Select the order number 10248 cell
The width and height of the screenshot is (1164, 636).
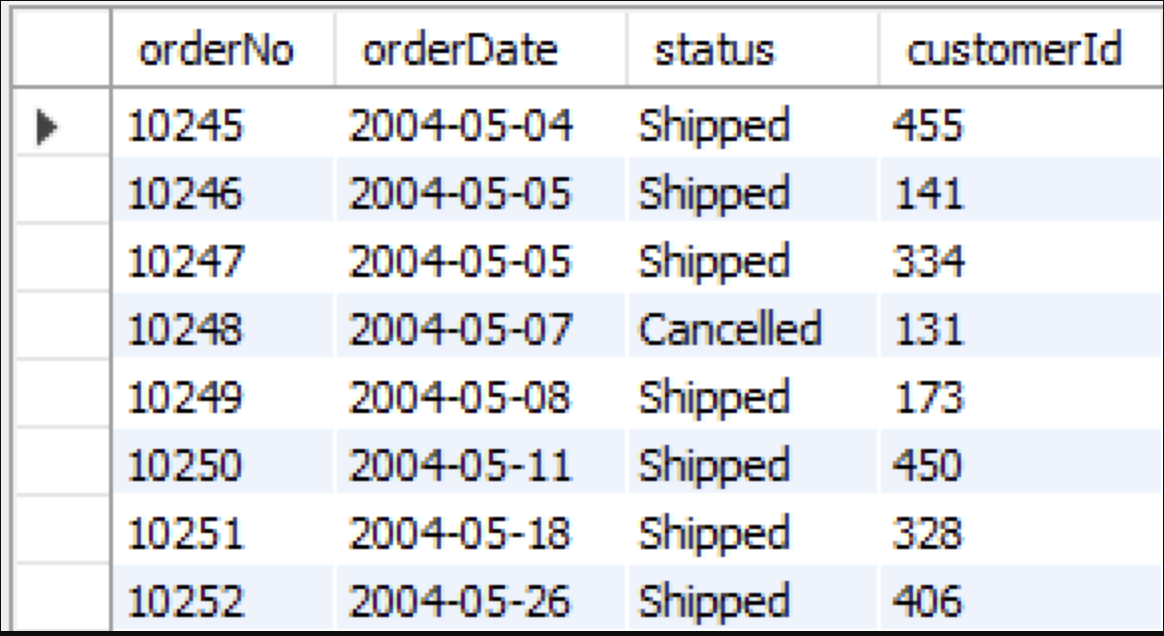click(223, 328)
